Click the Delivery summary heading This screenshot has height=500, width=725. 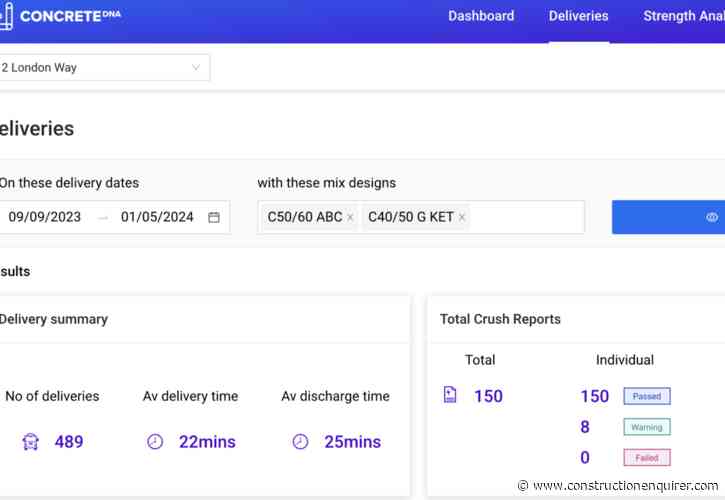pyautogui.click(x=54, y=319)
